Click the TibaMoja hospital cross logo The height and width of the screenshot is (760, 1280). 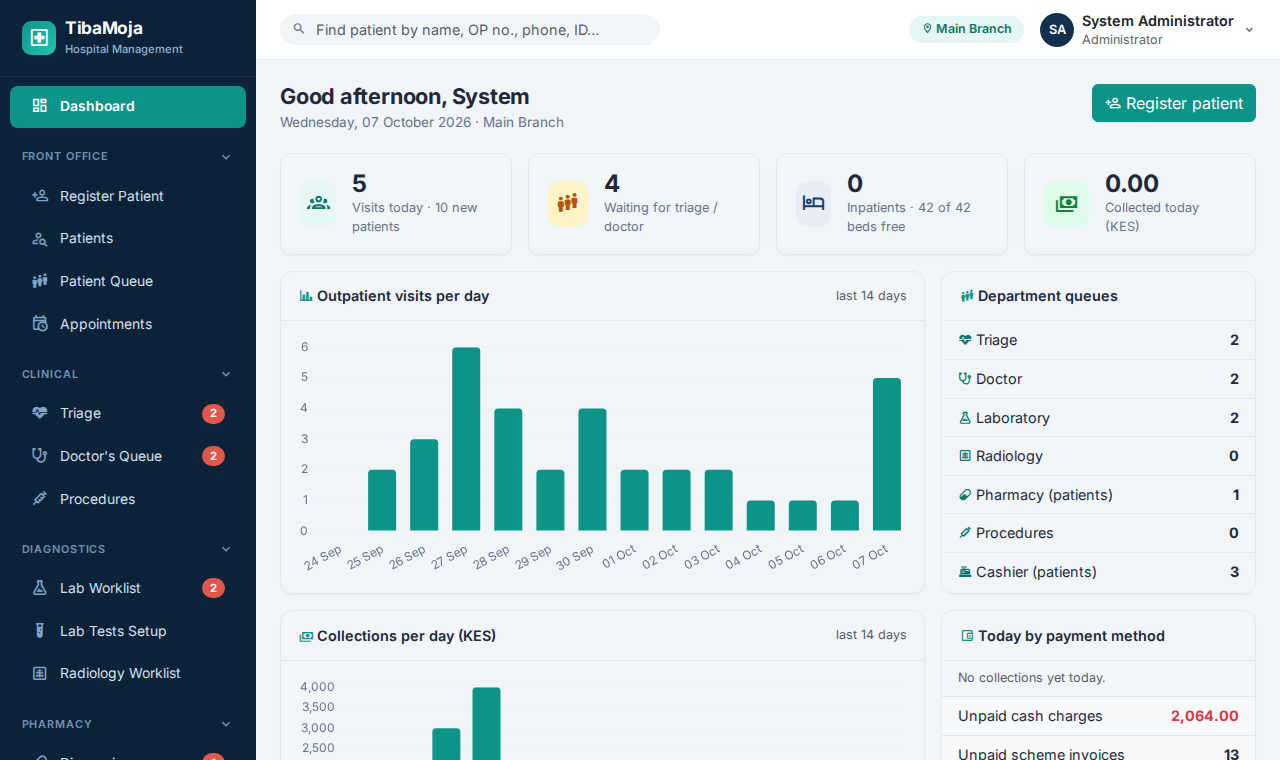39,38
